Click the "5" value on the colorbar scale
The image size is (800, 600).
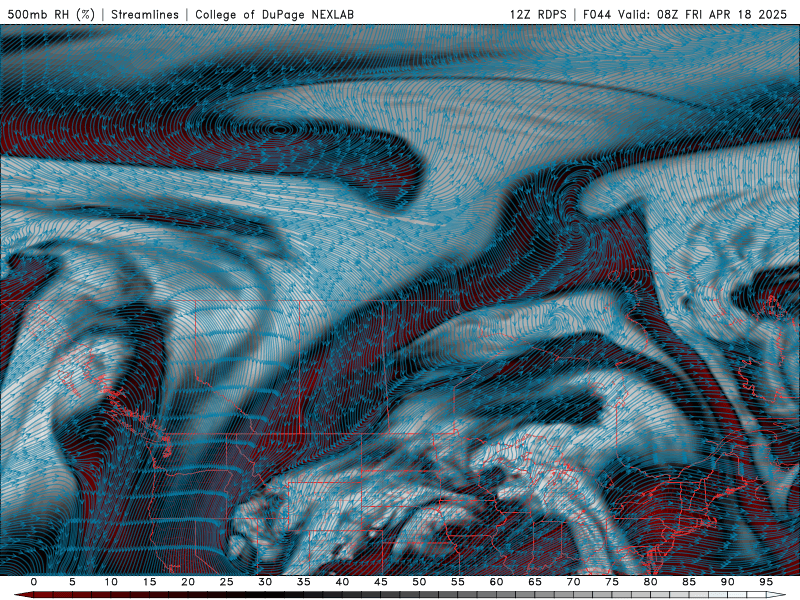point(72,582)
